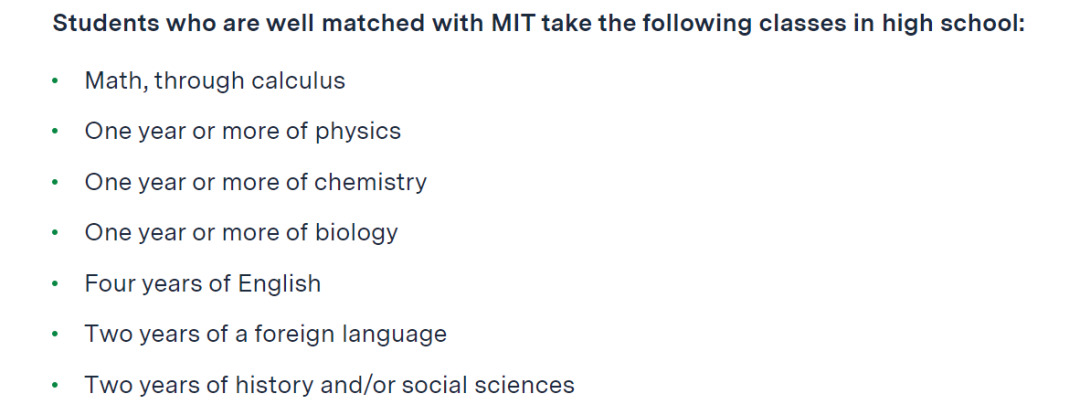Click the word "English" in the list

click(x=280, y=284)
